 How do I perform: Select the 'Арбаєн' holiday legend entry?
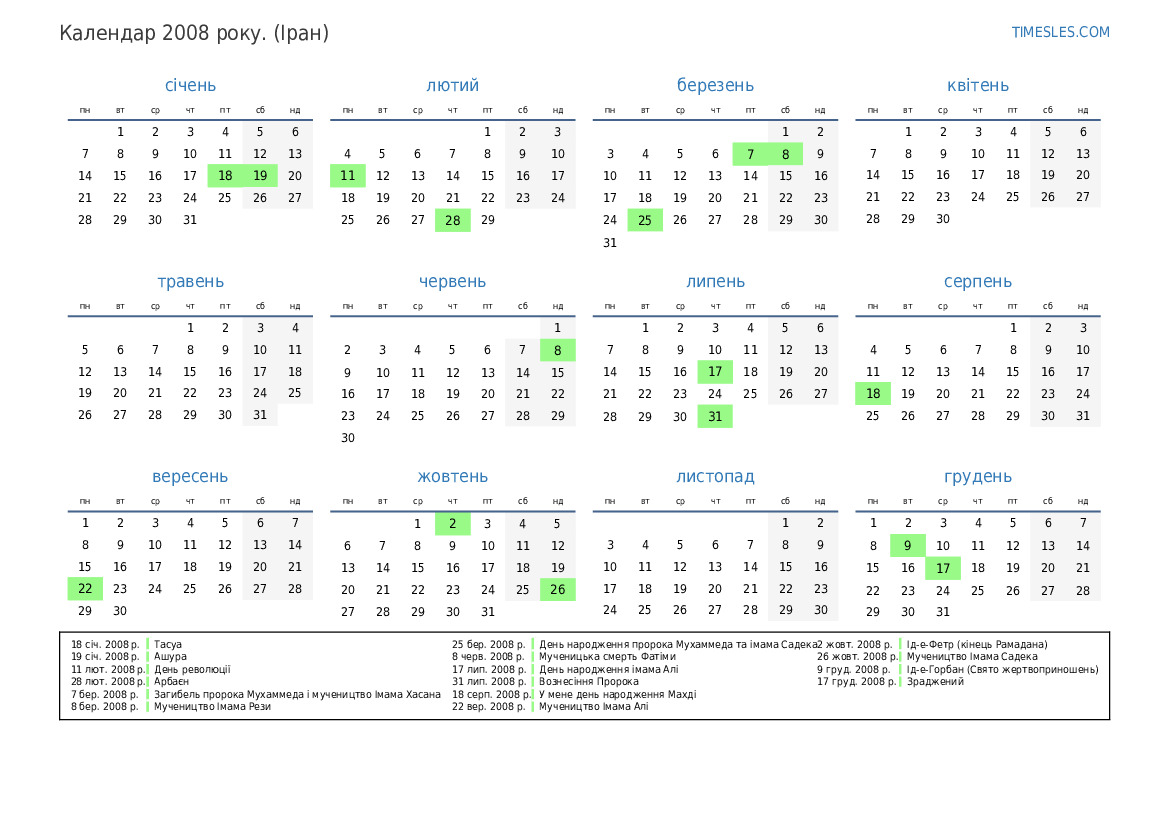pyautogui.click(x=171, y=682)
